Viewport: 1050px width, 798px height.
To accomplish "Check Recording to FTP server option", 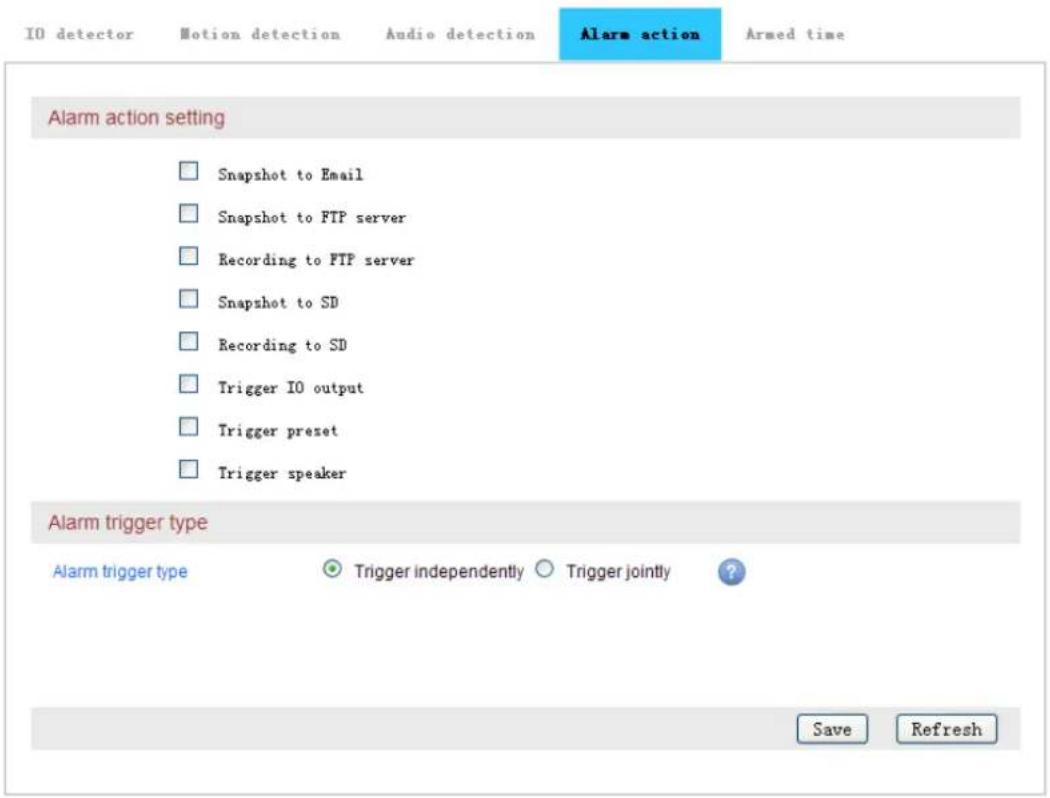I will pos(189,256).
